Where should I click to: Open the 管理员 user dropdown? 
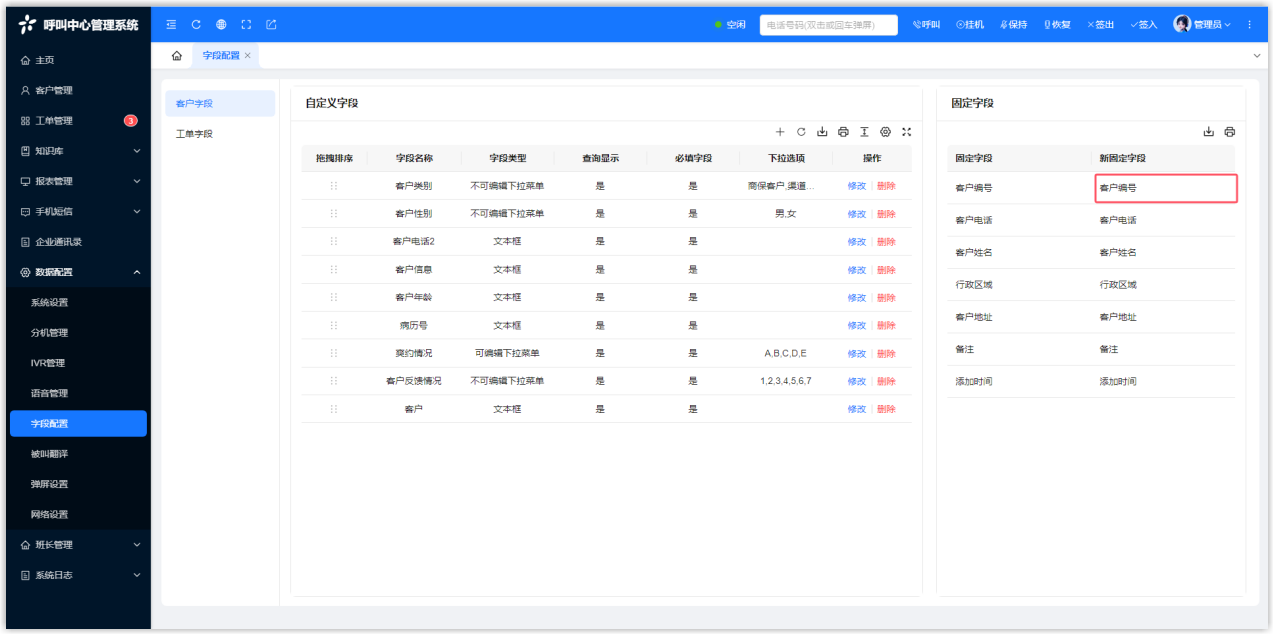[1202, 24]
